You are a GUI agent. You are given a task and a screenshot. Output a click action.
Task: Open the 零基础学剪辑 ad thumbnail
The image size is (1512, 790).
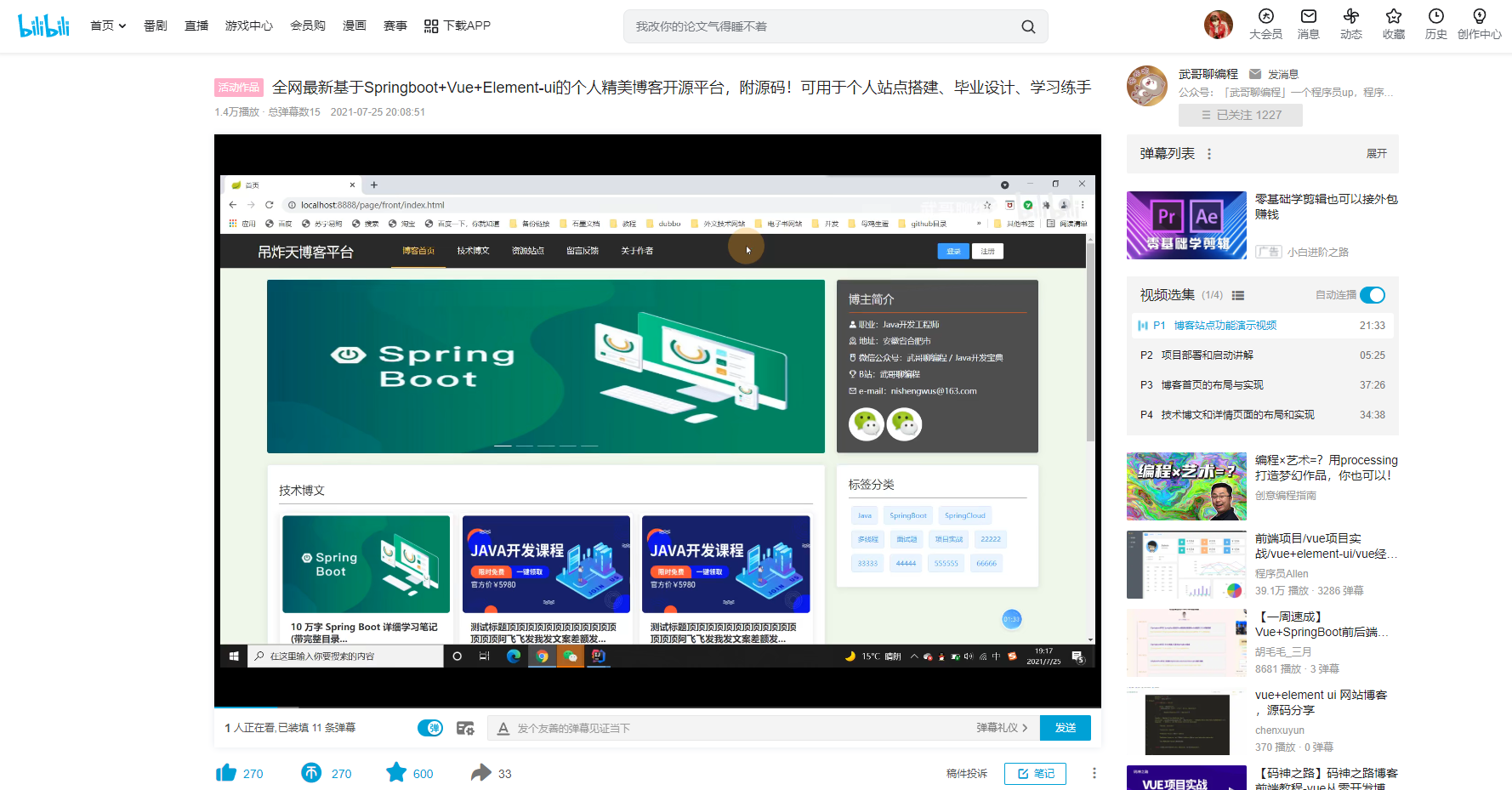(1186, 225)
